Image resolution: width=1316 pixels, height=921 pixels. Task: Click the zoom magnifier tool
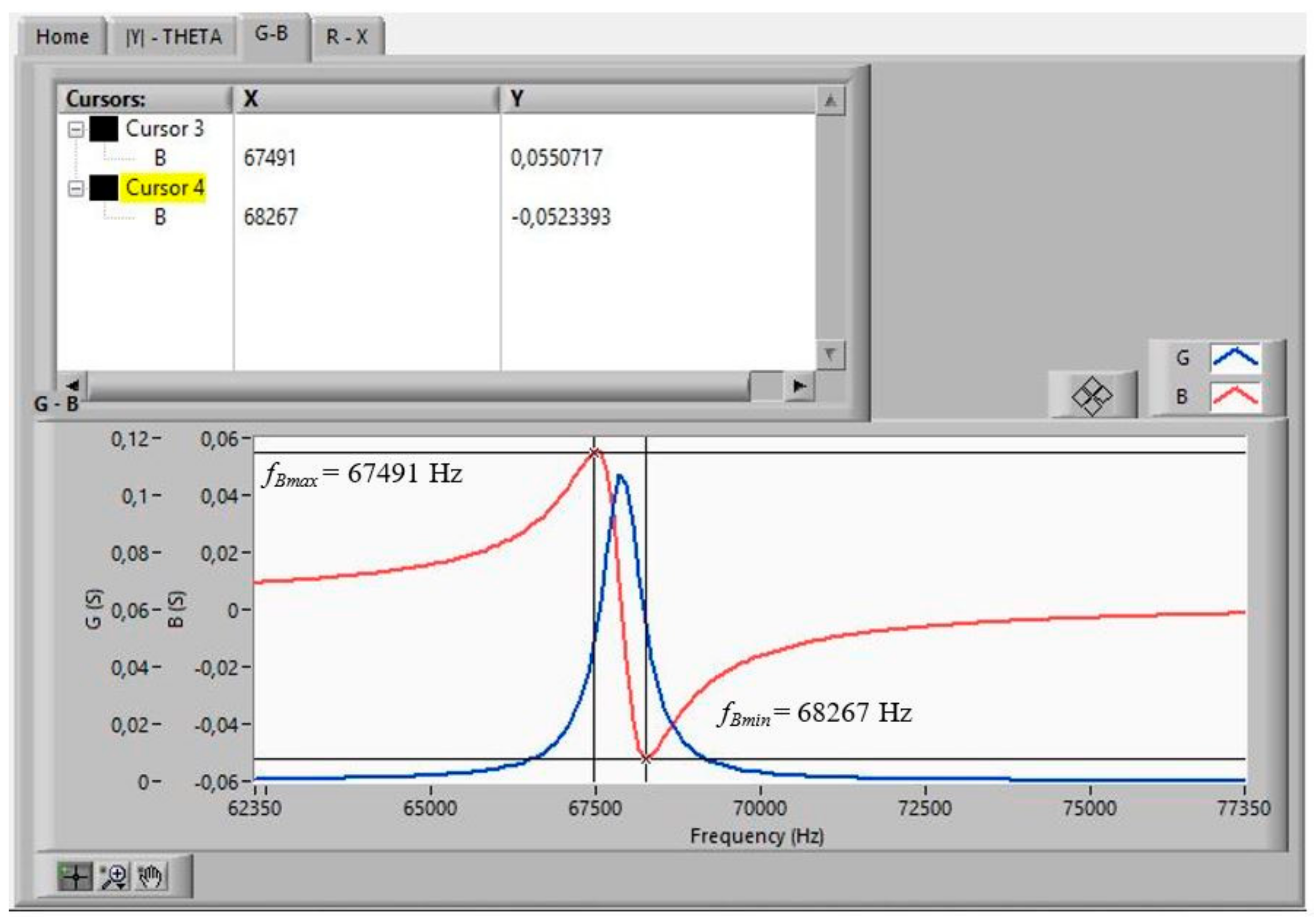pyautogui.click(x=114, y=877)
